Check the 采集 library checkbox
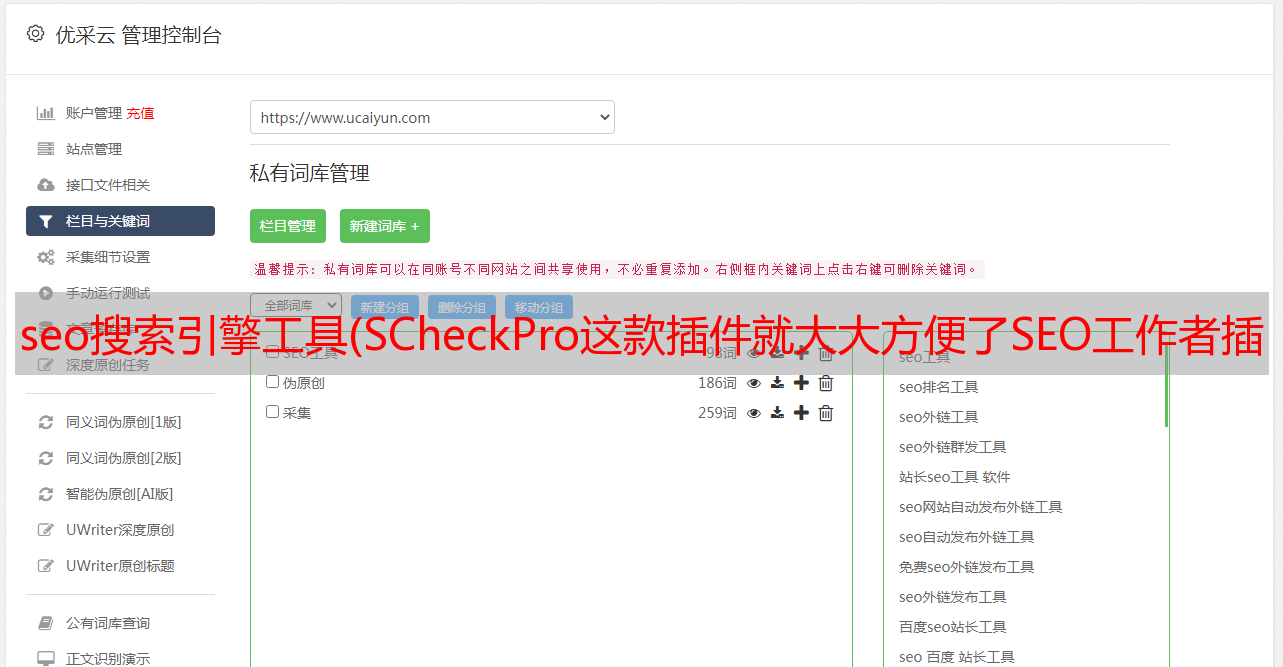The image size is (1283, 667). 272,412
